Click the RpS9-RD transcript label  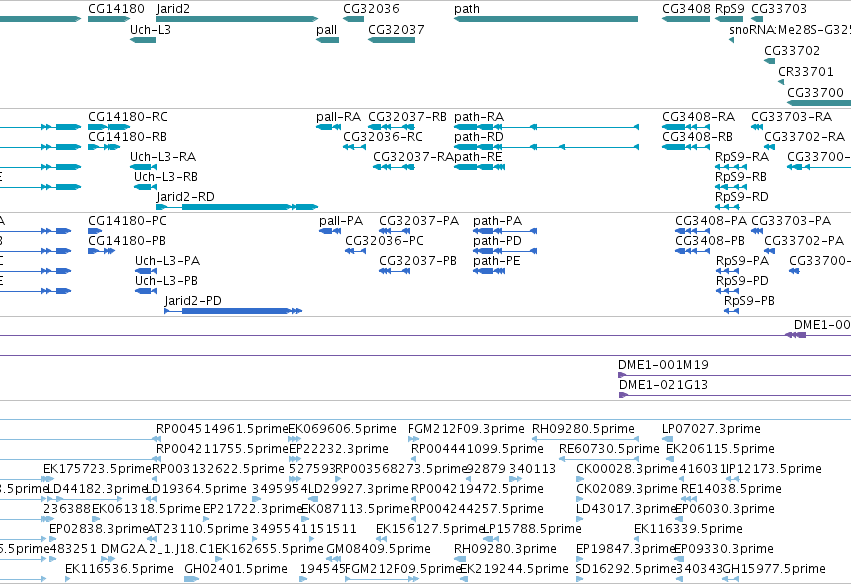[741, 197]
